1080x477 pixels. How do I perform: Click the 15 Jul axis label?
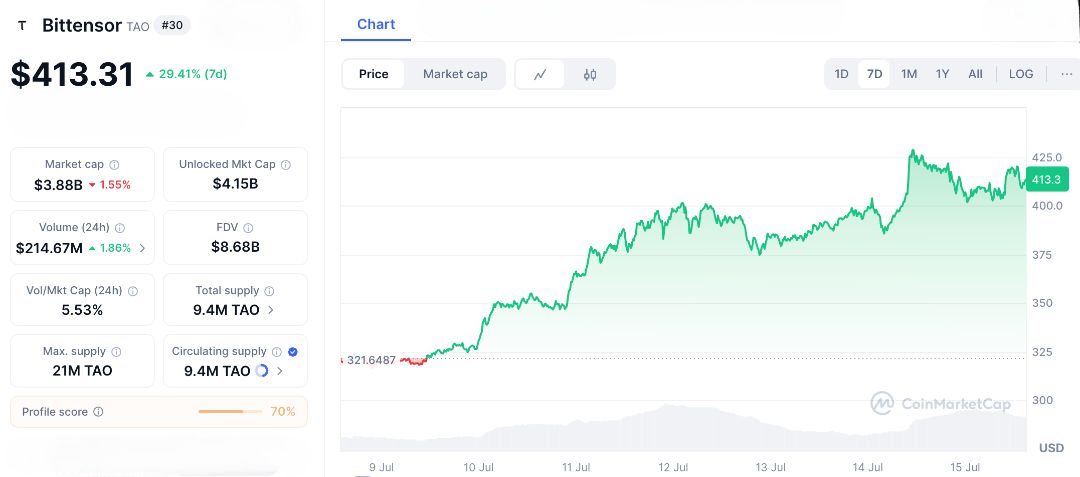(x=964, y=467)
